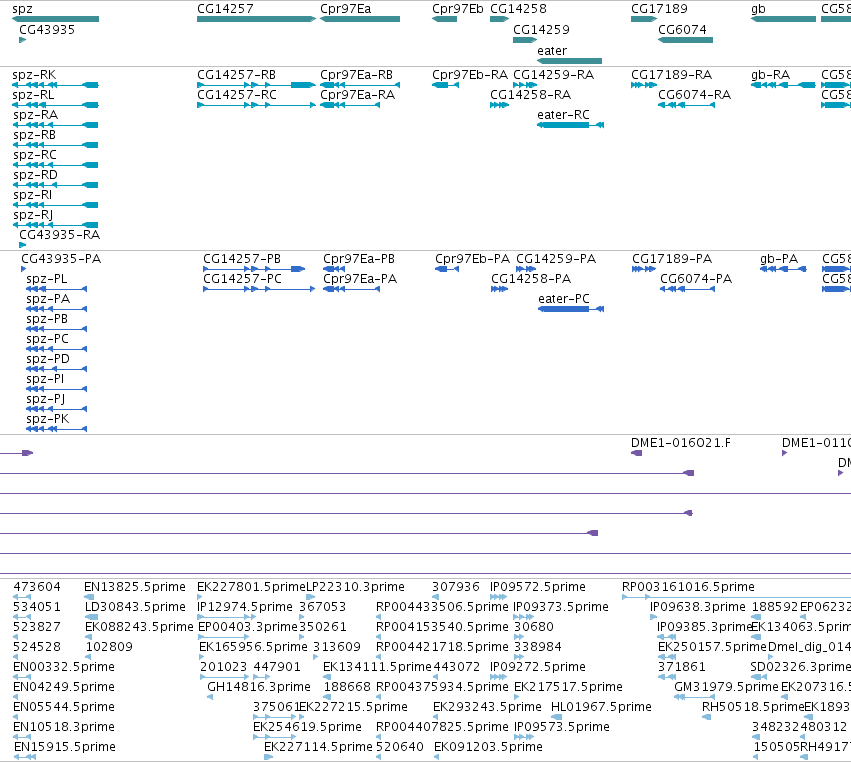This screenshot has height=762, width=851.
Task: Select the CG14259-PA protein label
Action: (x=556, y=259)
